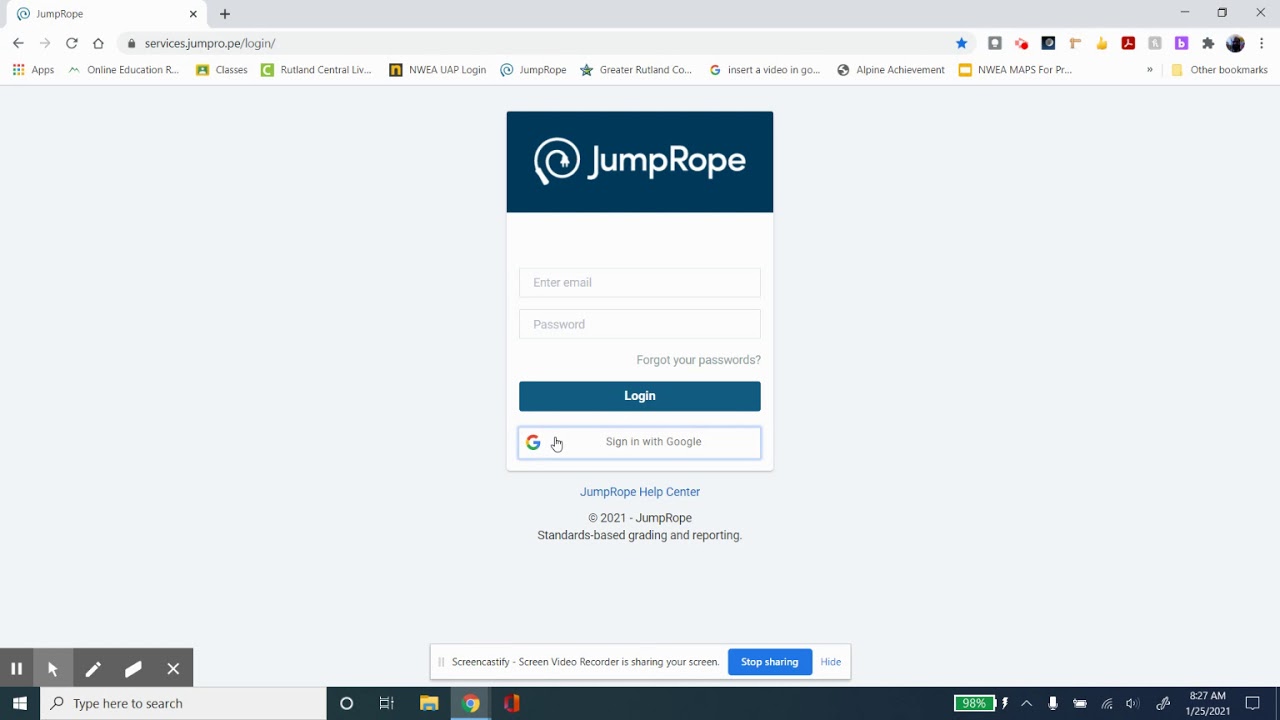1280x720 pixels.
Task: Click the JumpRope logo banner
Action: [639, 162]
